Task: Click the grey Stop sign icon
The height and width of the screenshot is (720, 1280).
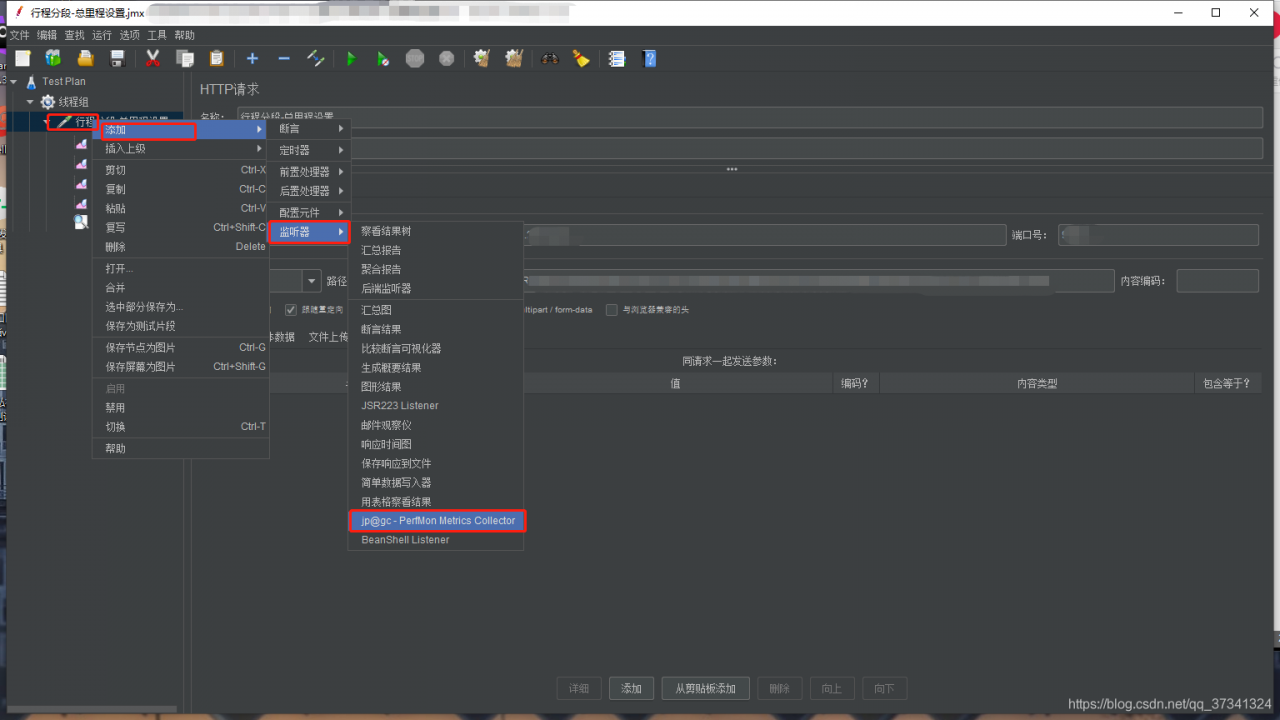Action: click(415, 58)
